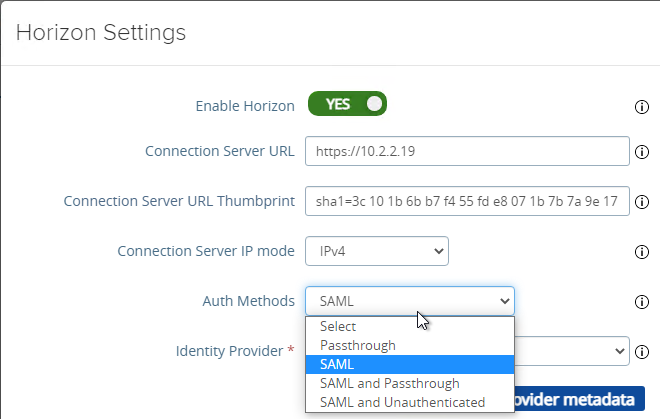
Task: Click the Enable Horizon label
Action: 245,106
